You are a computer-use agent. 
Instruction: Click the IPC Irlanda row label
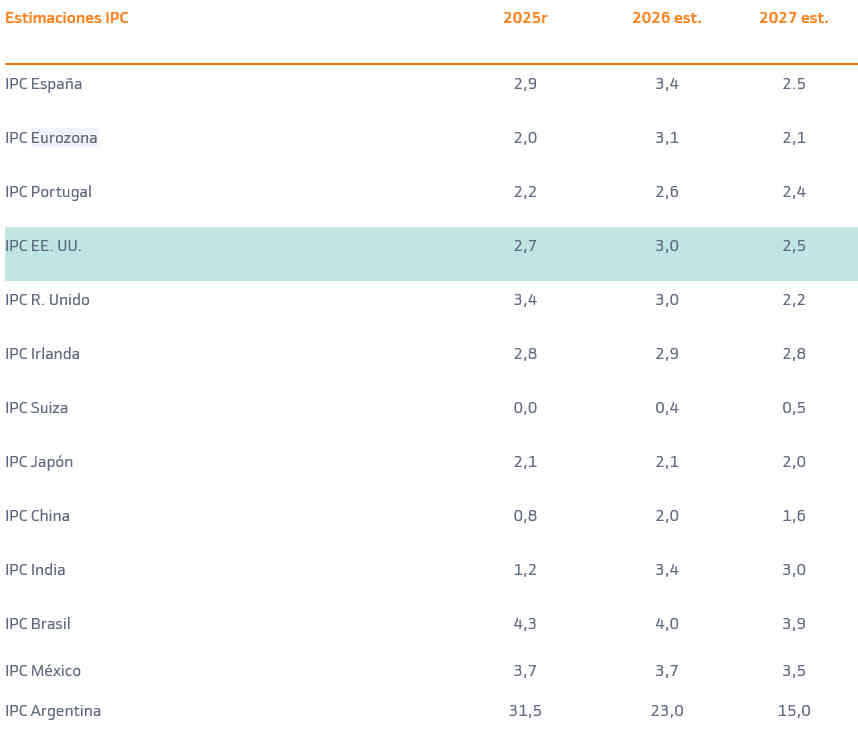pos(42,354)
